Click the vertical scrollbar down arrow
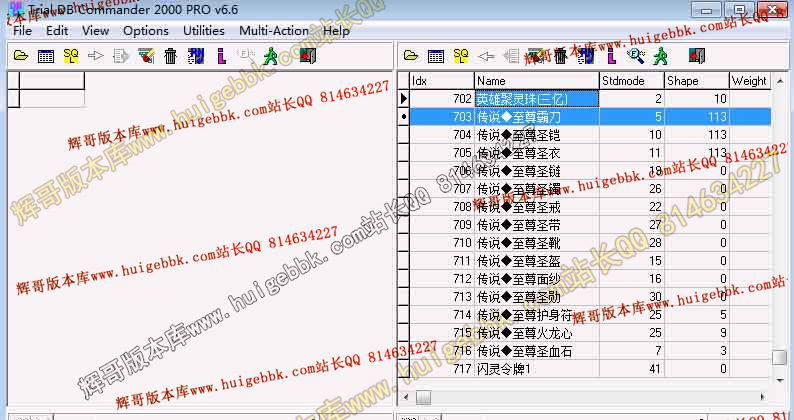 click(x=780, y=380)
